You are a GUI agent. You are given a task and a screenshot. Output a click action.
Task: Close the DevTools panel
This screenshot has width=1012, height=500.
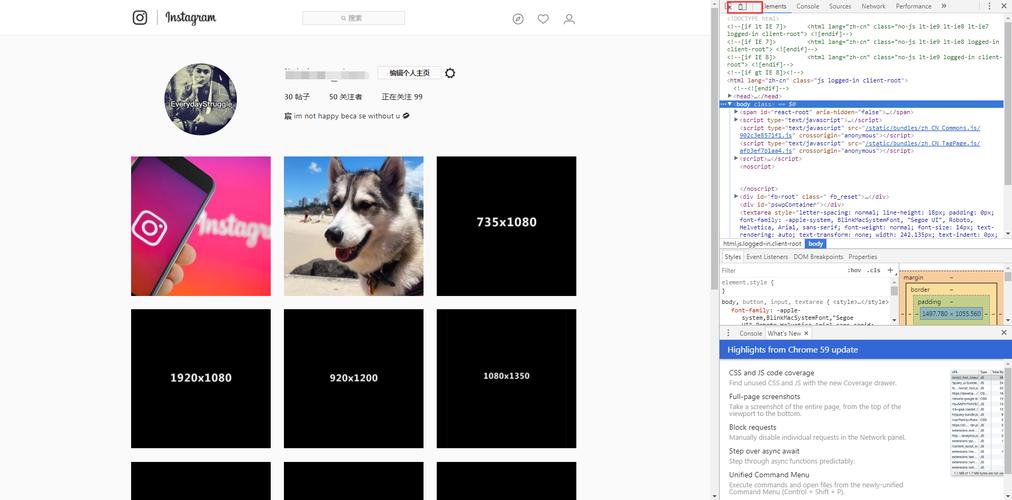click(x=1004, y=6)
